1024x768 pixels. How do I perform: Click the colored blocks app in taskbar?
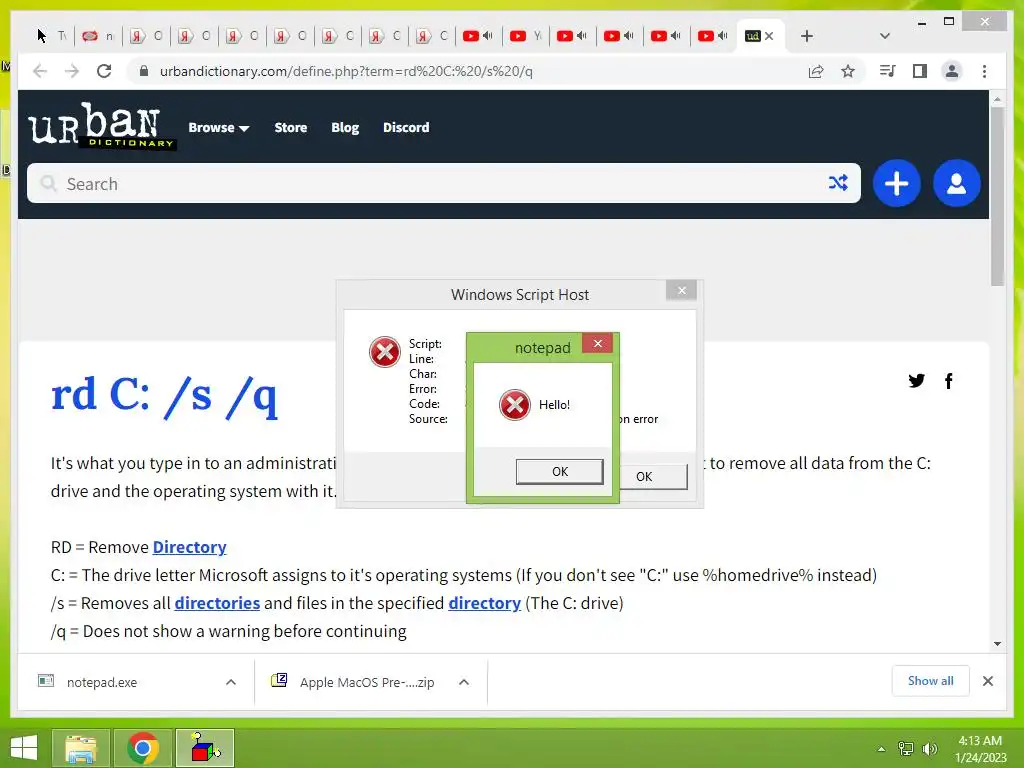(204, 748)
